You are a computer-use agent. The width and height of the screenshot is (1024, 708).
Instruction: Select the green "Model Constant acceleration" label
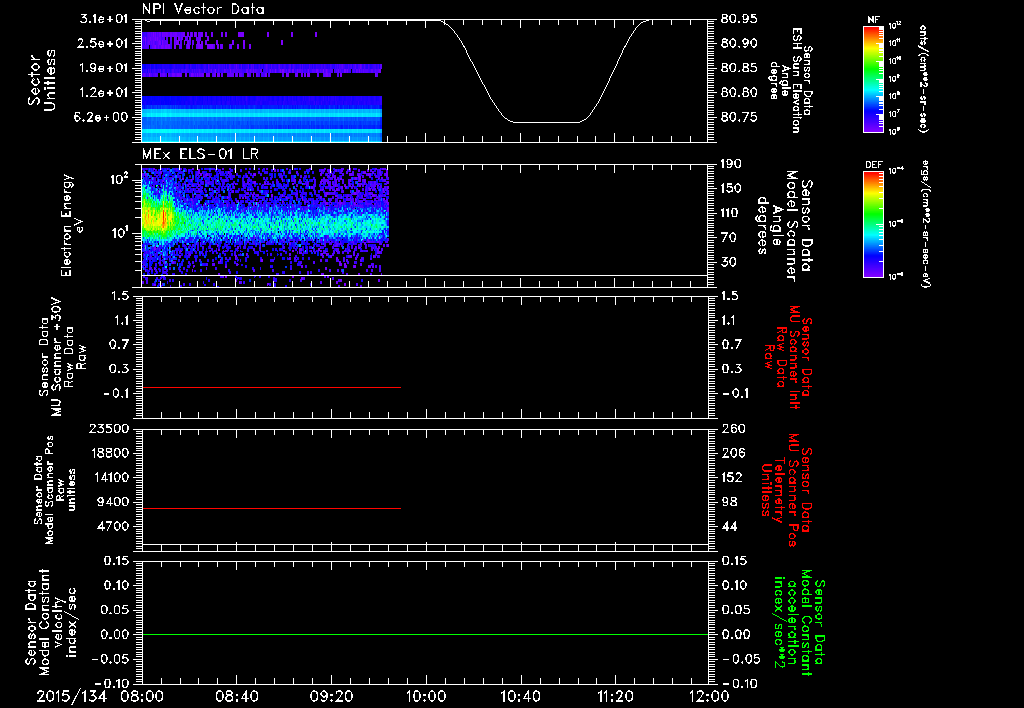click(799, 624)
